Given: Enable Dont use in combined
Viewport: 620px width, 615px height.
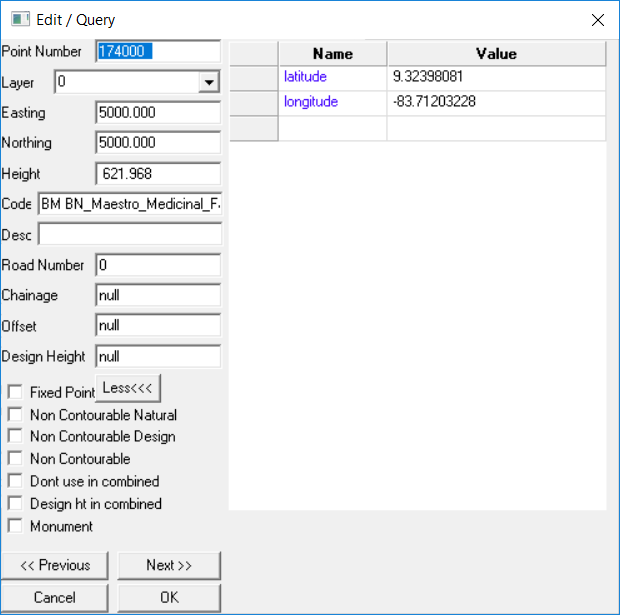Looking at the screenshot, I should point(15,481).
